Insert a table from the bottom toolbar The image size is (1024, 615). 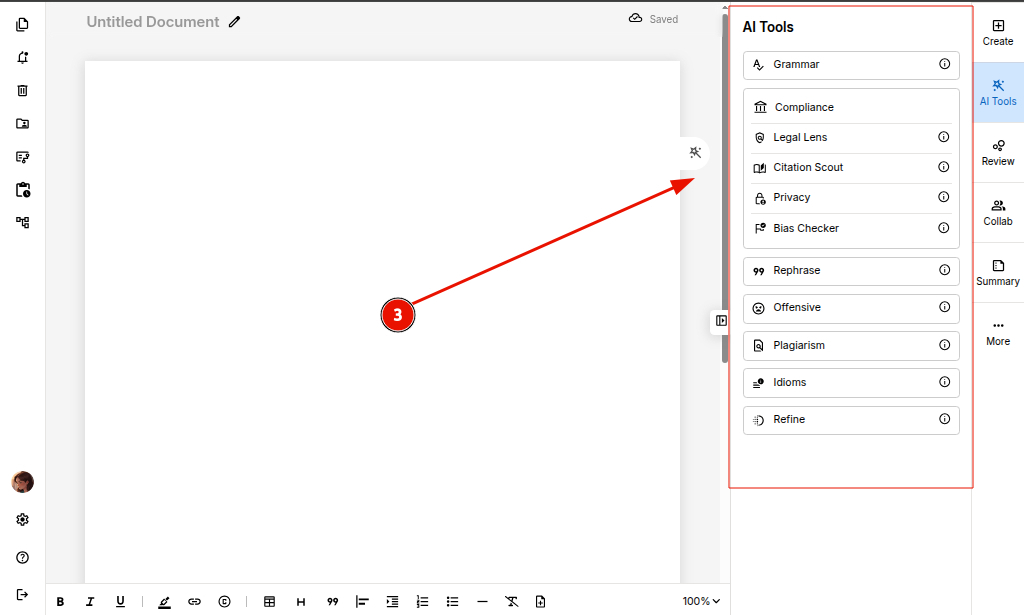[x=269, y=601]
